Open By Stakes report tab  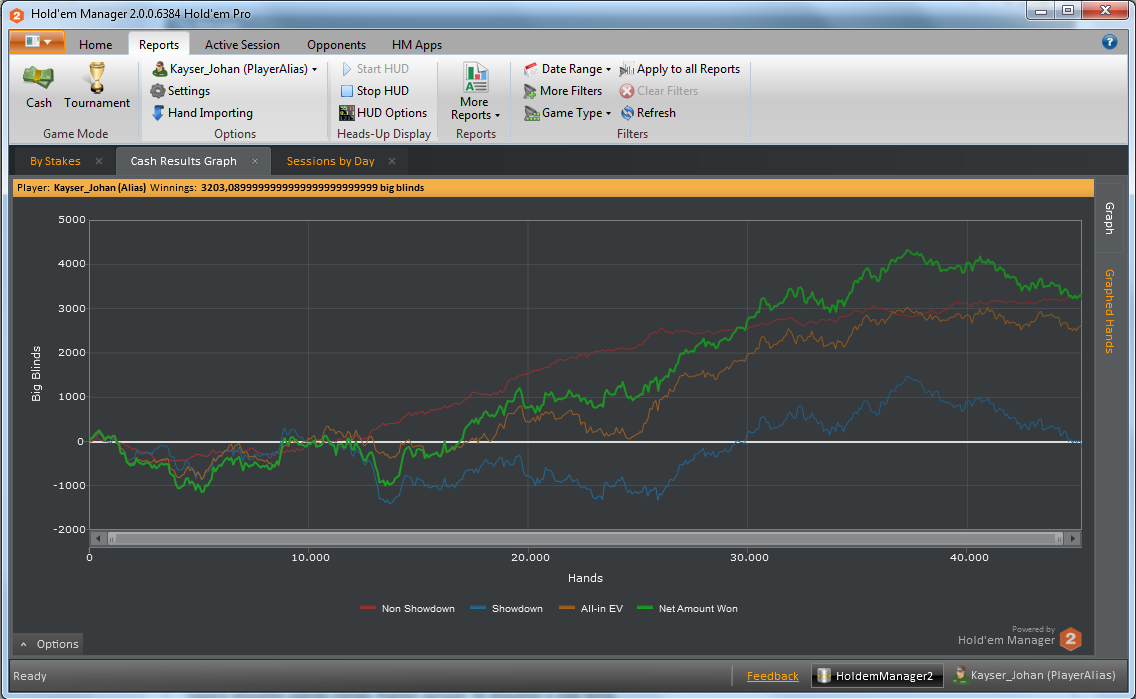tap(55, 161)
